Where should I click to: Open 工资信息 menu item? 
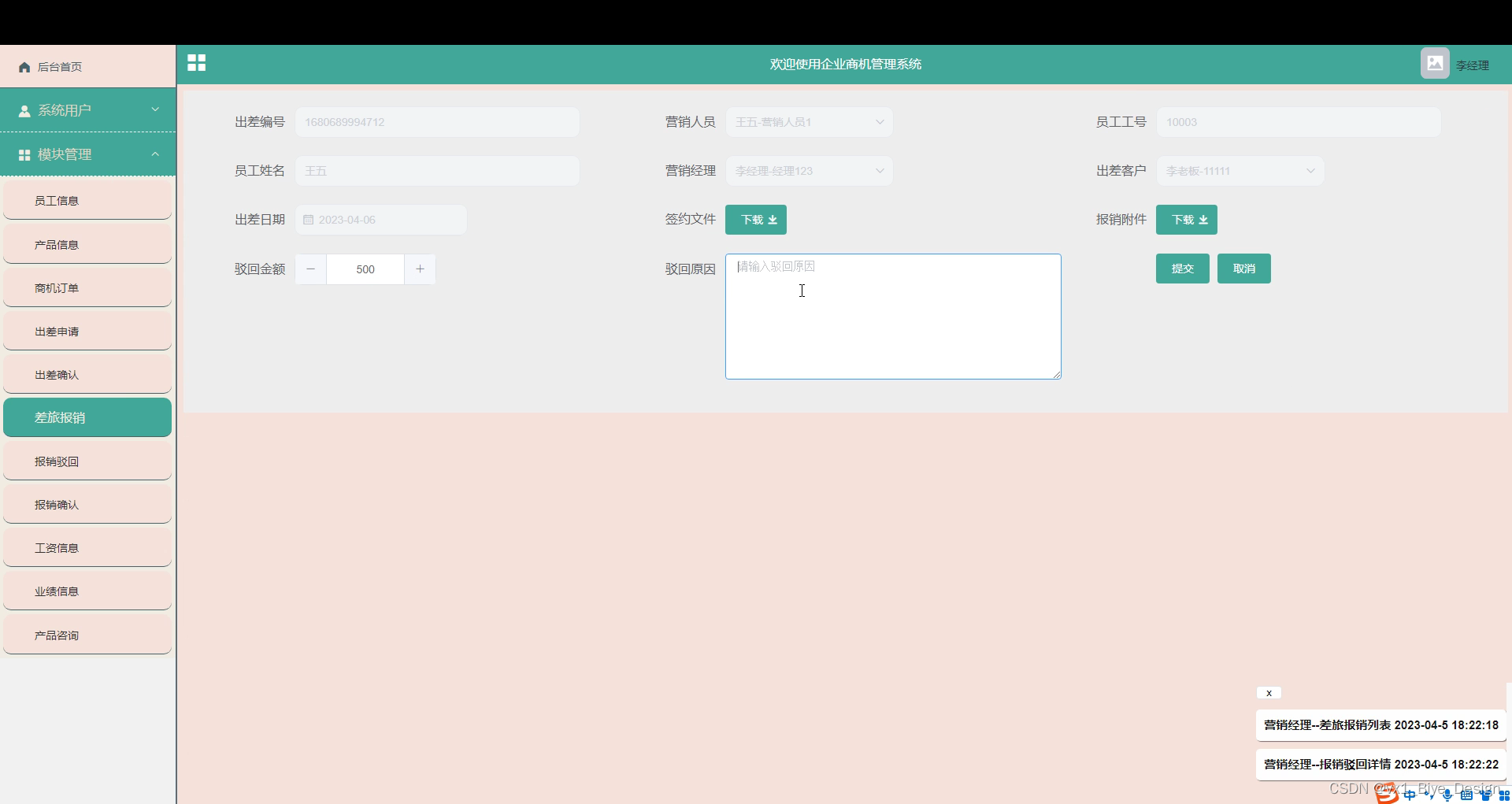coord(87,548)
